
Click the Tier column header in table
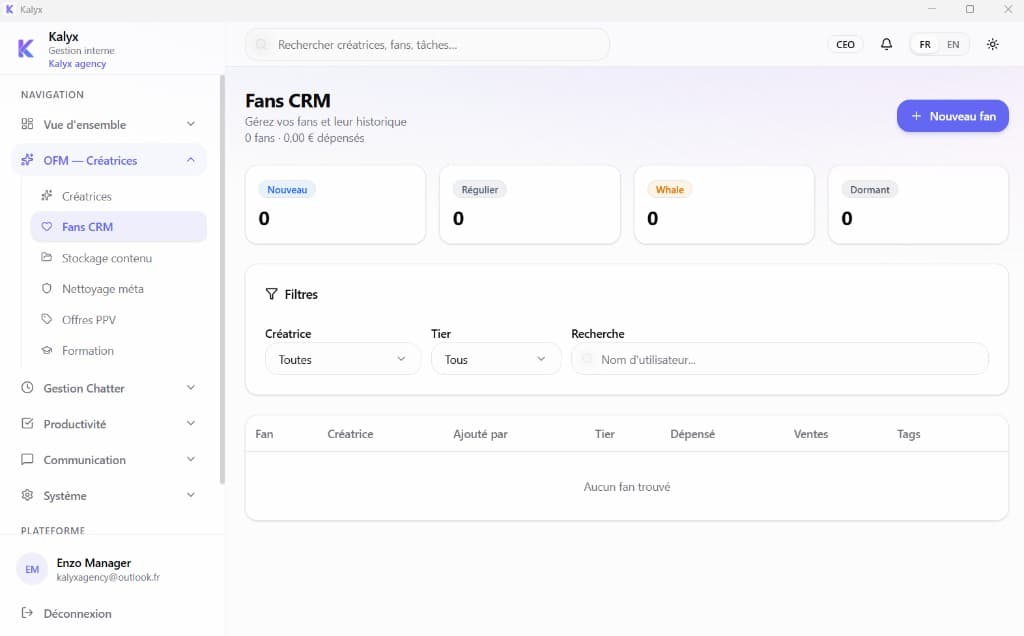click(x=605, y=434)
